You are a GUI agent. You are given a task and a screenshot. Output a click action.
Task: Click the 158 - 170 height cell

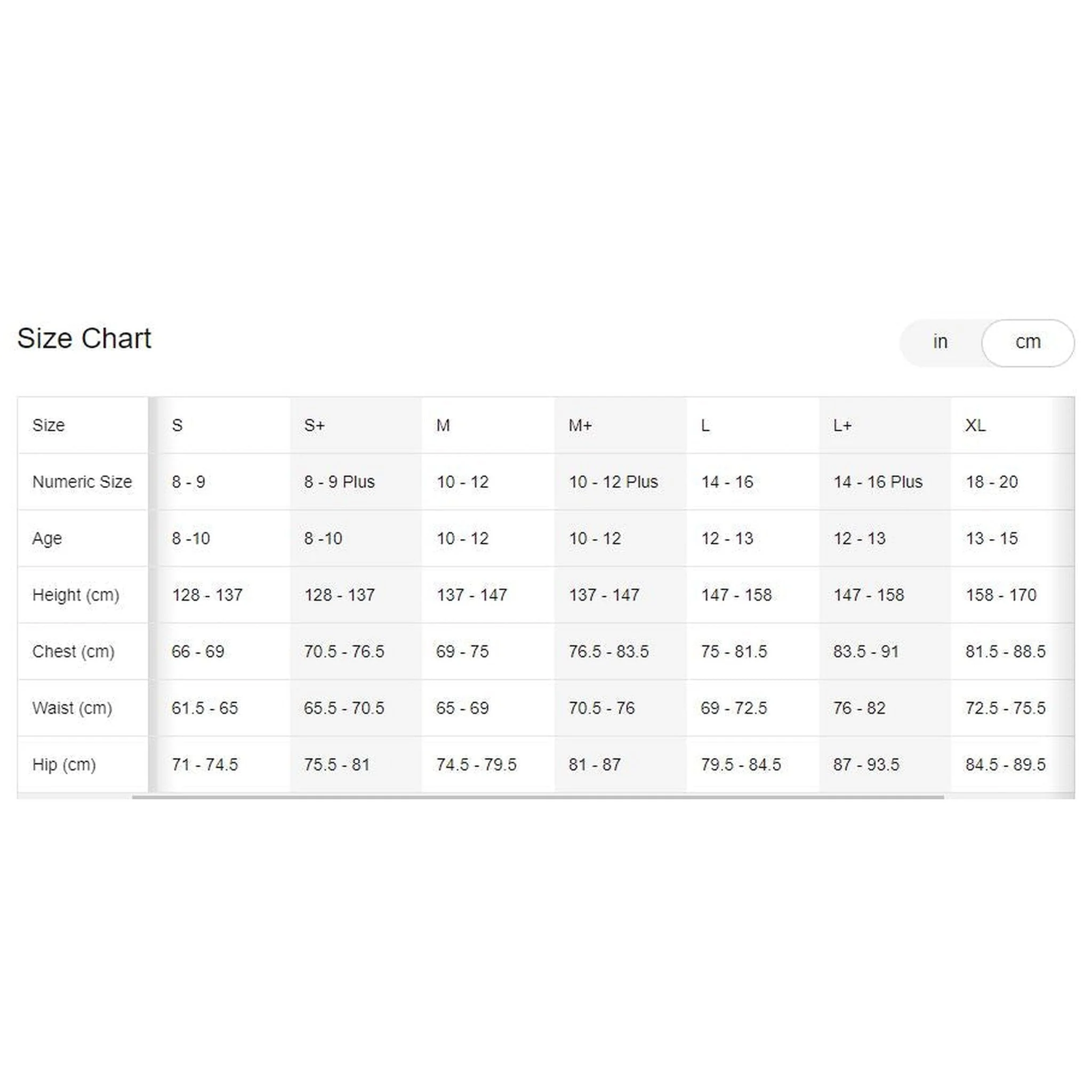click(x=1001, y=595)
